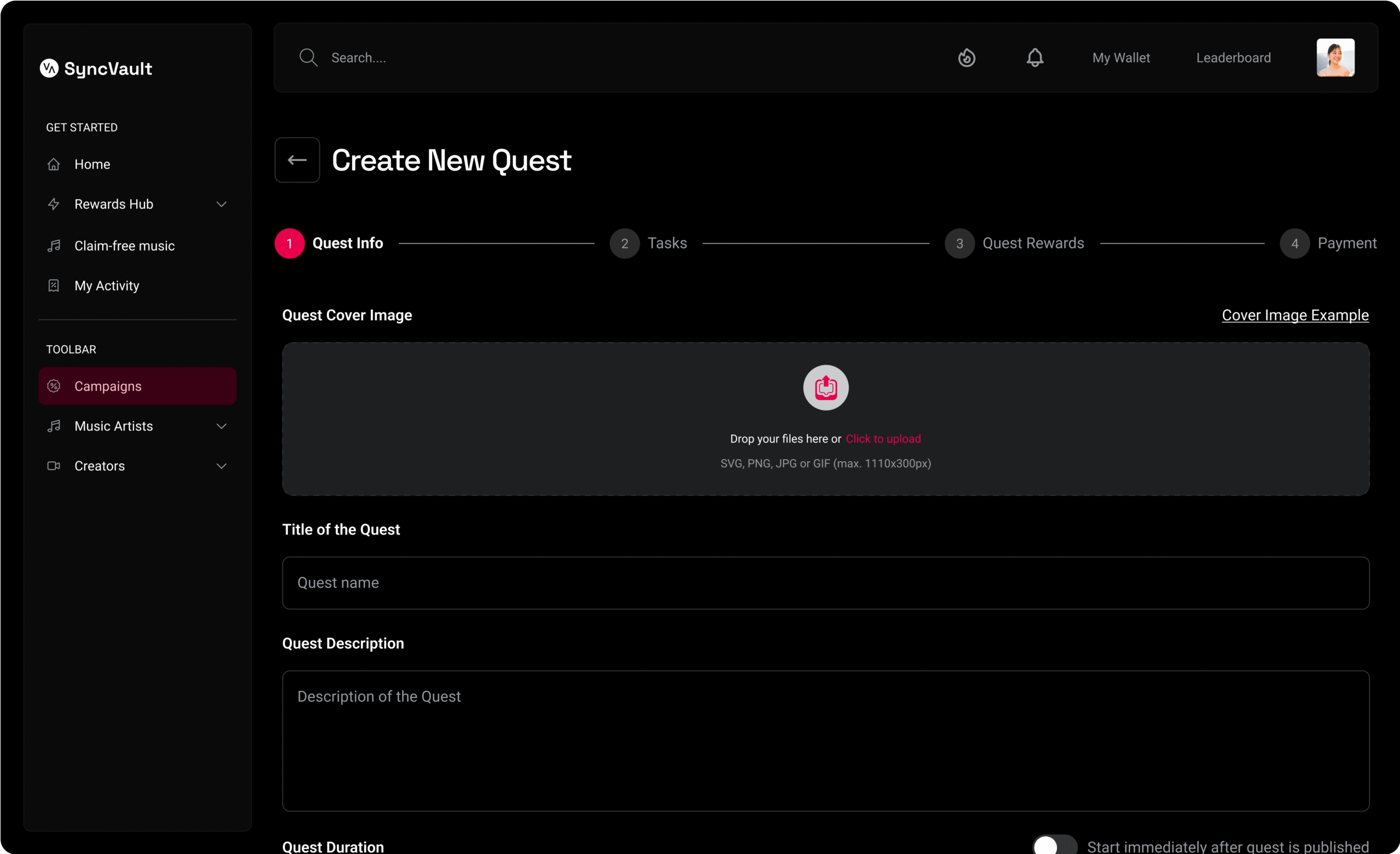1400x854 pixels.
Task: Click the SyncVault logo
Action: tap(96, 68)
